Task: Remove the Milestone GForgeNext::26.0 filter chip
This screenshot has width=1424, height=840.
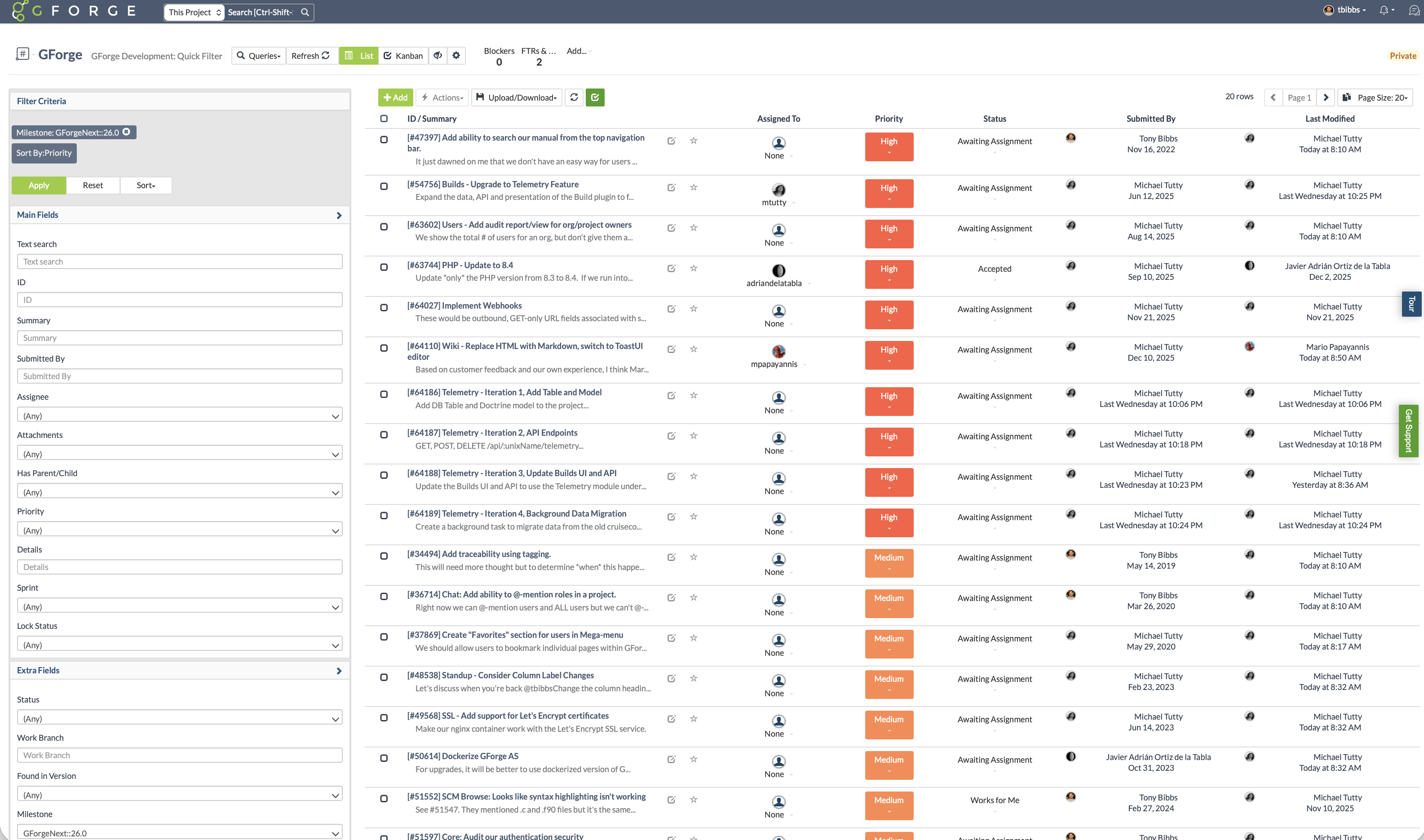Action: coord(127,132)
